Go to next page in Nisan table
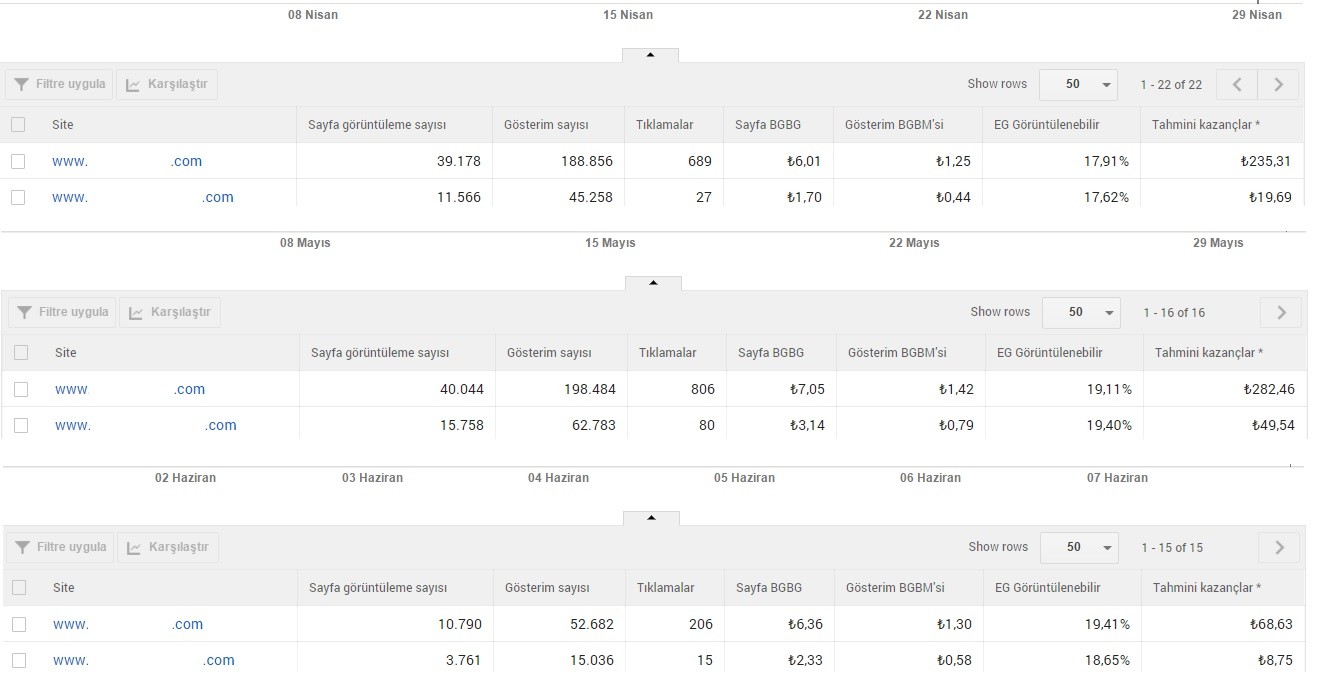The width and height of the screenshot is (1321, 689). (1278, 85)
